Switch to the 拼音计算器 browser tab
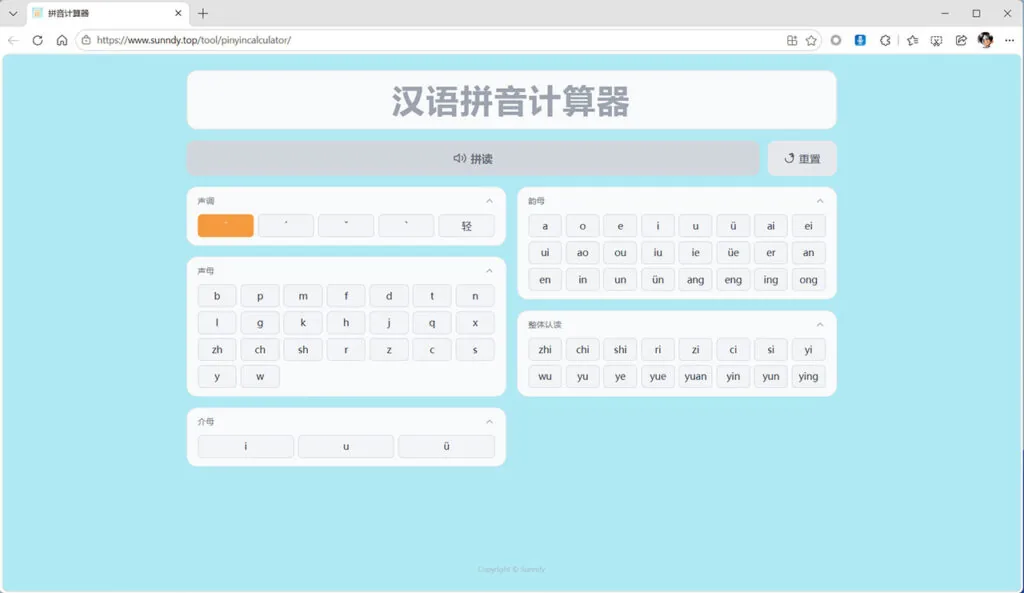This screenshot has width=1024, height=593. coord(108,13)
